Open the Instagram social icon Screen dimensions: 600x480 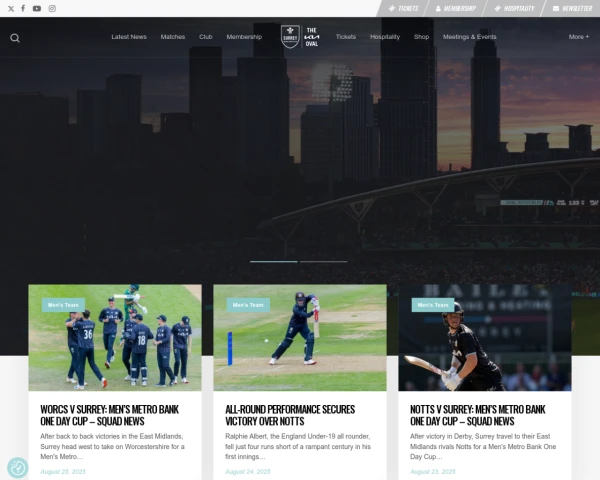coord(52,8)
